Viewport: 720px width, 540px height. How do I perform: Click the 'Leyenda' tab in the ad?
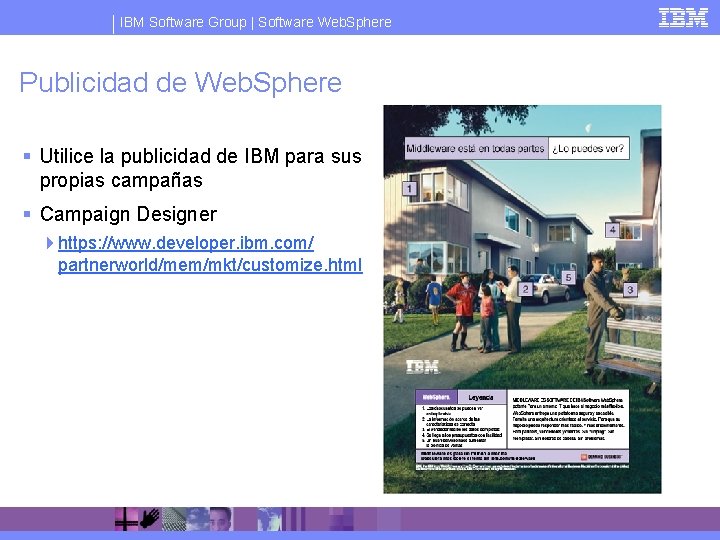click(x=481, y=397)
